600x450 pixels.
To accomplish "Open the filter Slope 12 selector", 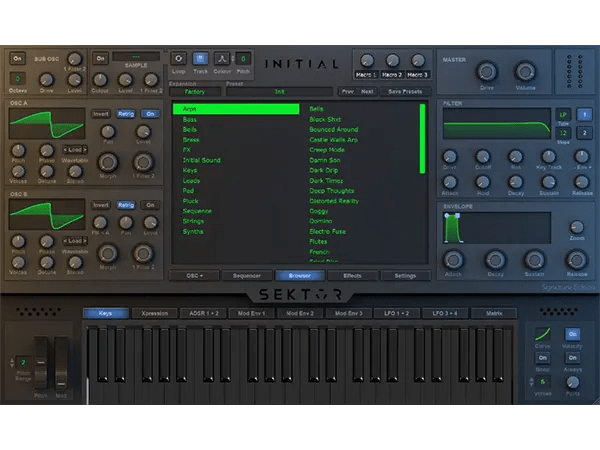I will tap(563, 133).
